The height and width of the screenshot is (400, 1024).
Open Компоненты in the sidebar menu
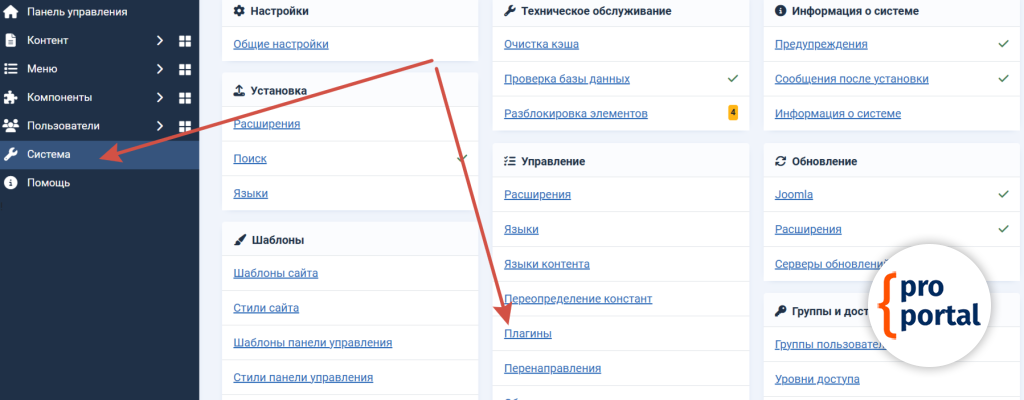click(x=59, y=98)
